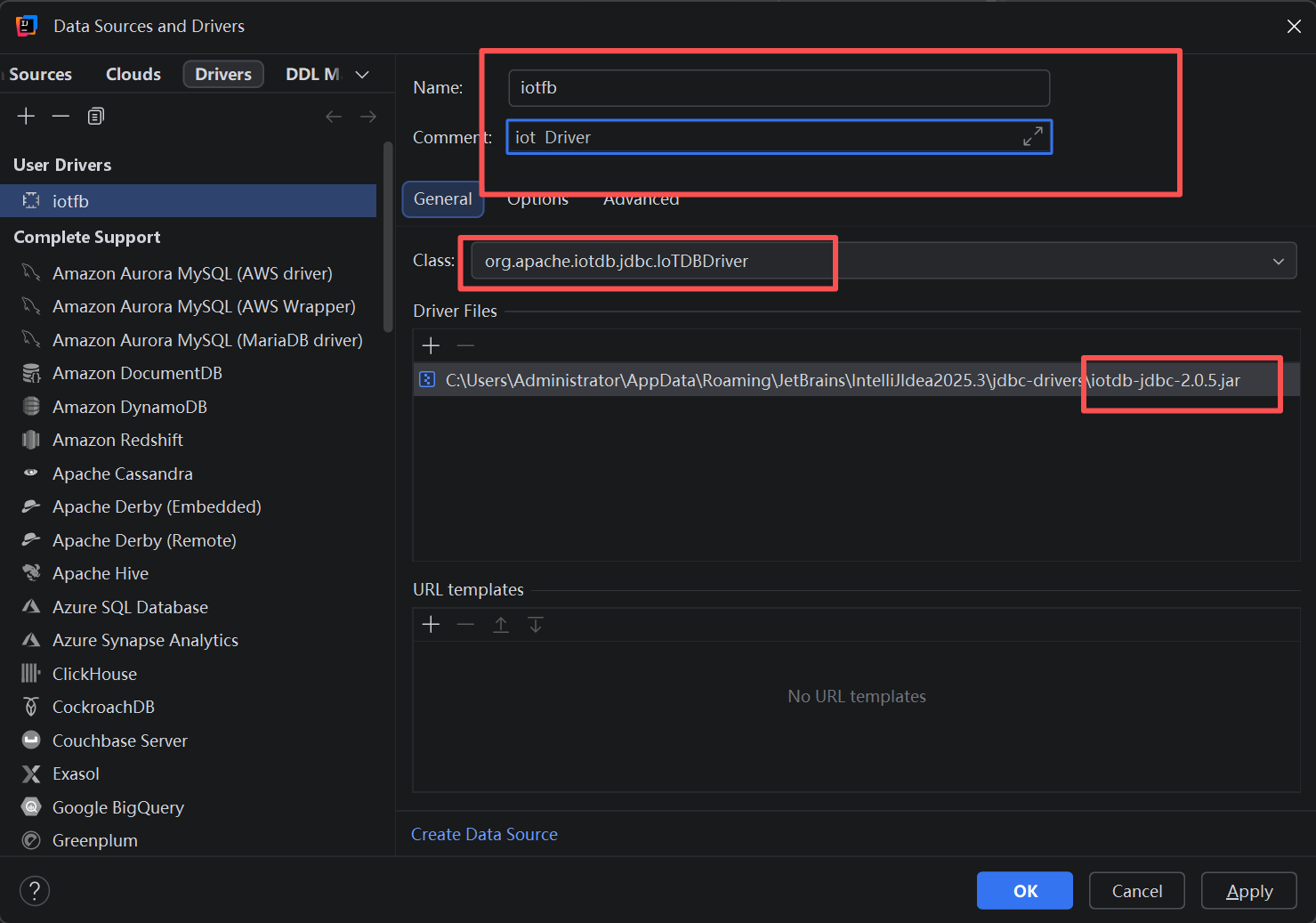Select Azure SQL Database driver text
1316x923 pixels.
pyautogui.click(x=130, y=607)
